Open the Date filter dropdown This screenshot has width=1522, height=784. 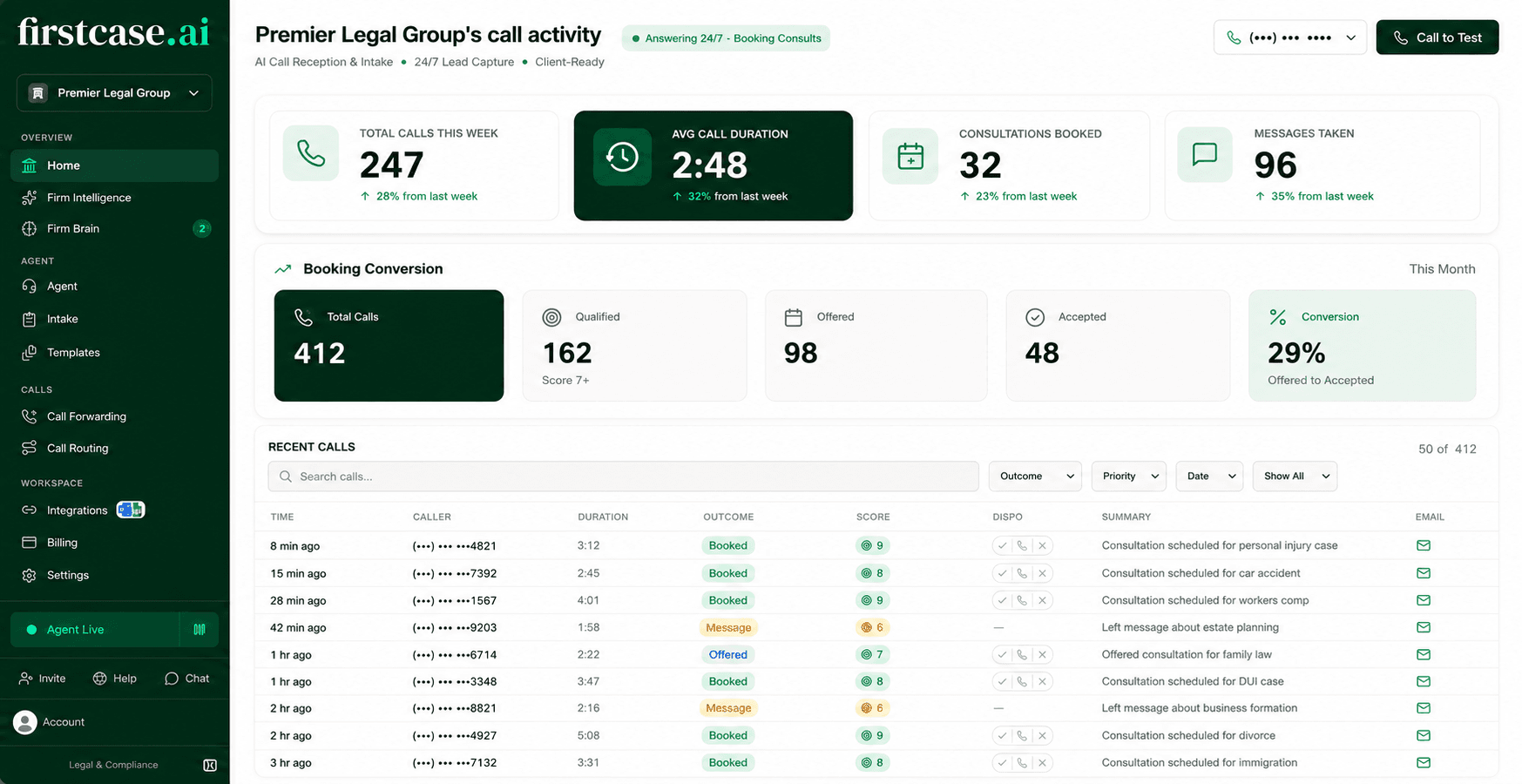(1210, 476)
